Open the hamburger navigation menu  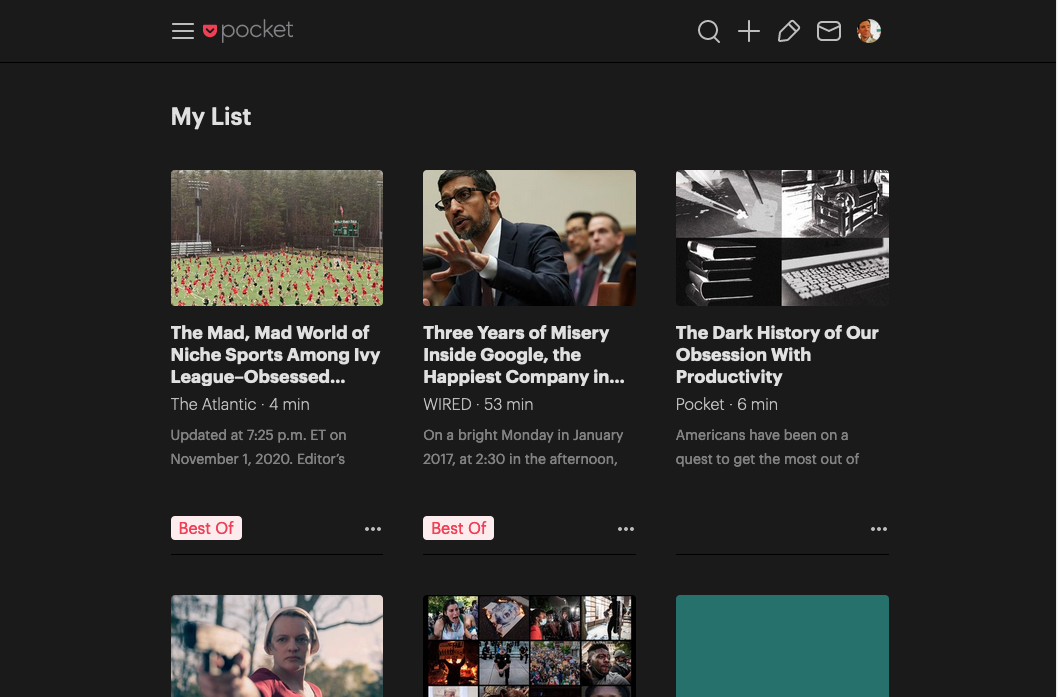(182, 31)
